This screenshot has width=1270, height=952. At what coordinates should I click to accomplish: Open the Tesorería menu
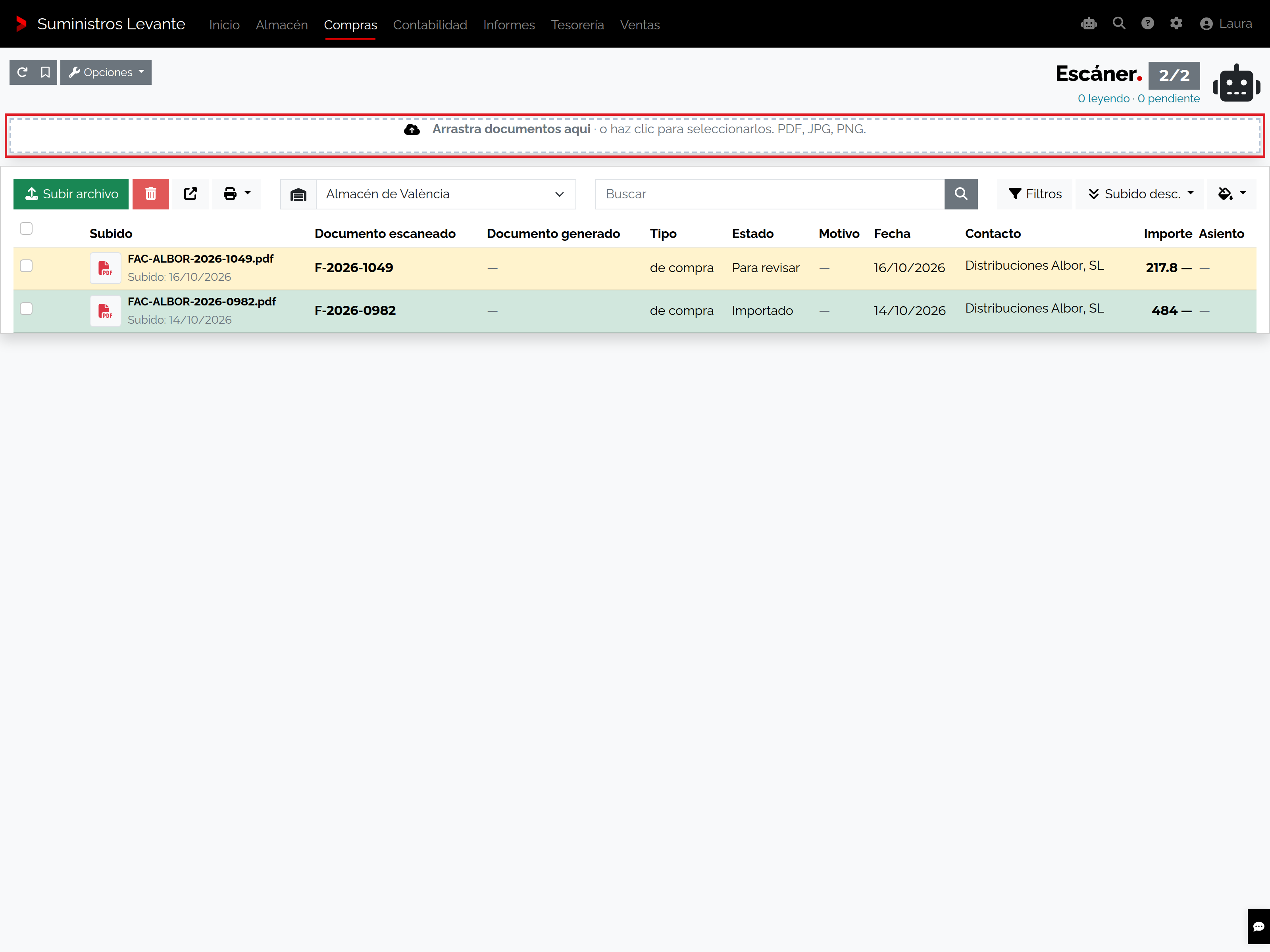[577, 25]
